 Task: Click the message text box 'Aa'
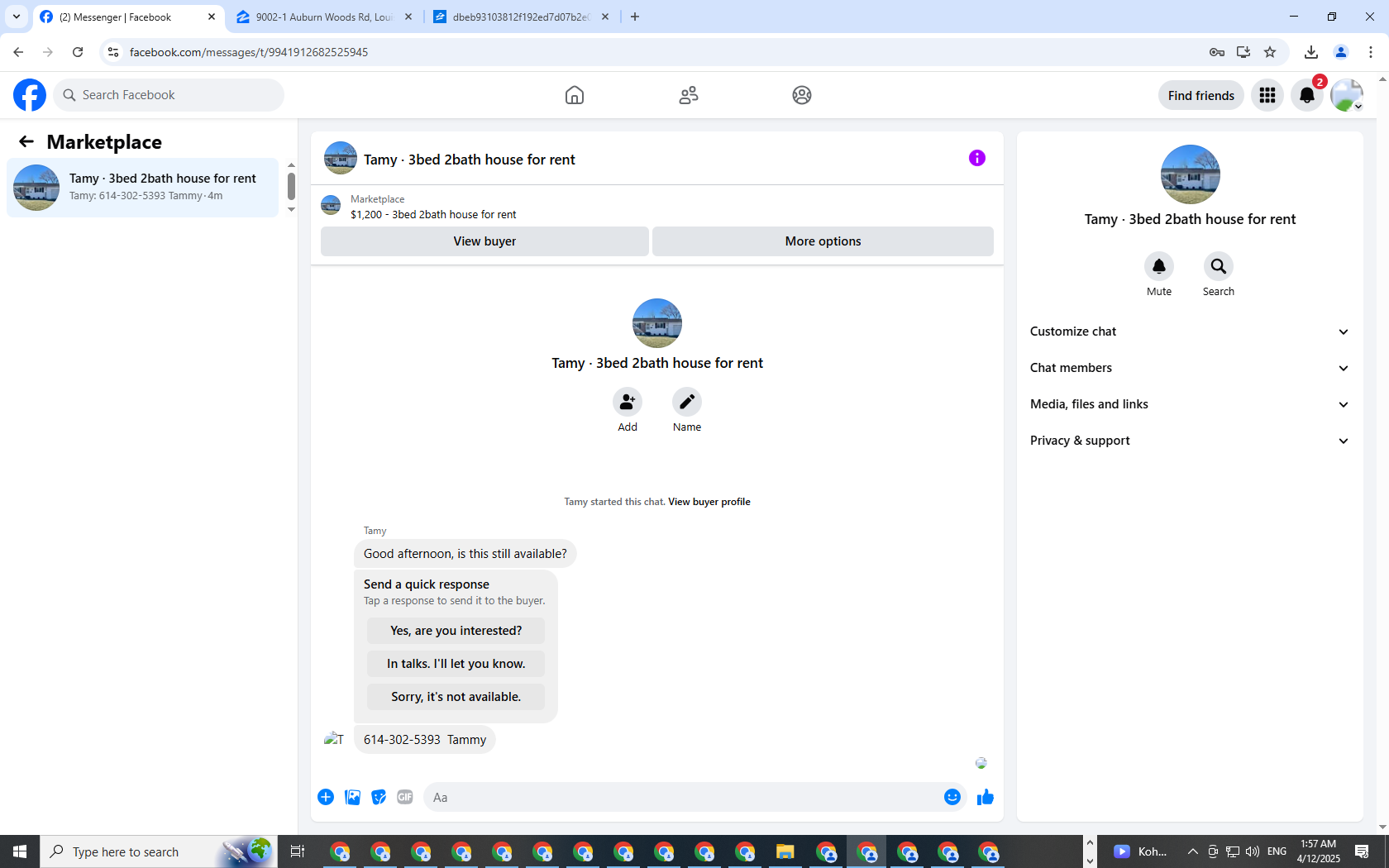(x=682, y=798)
